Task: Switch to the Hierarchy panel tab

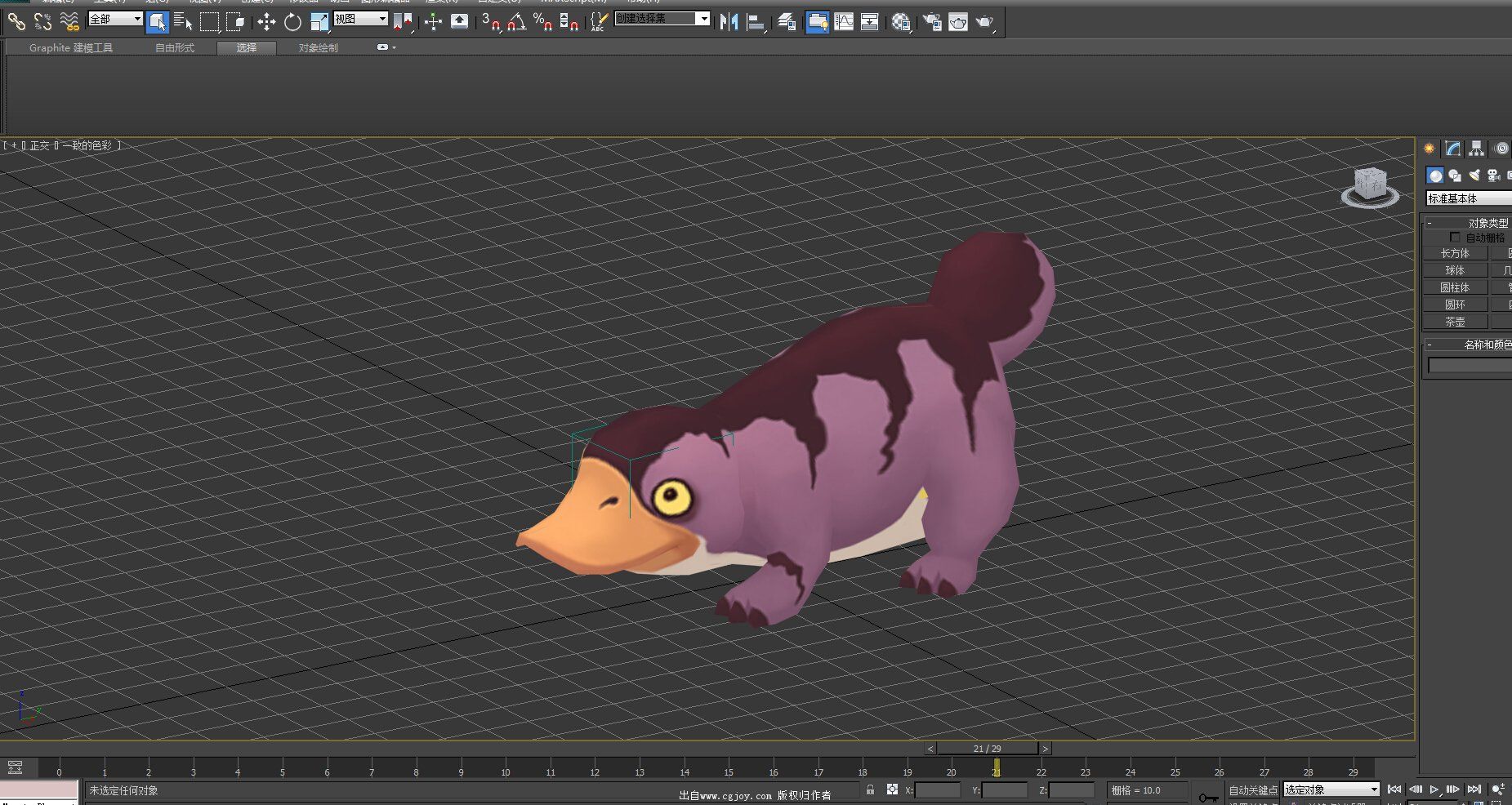Action: click(x=1476, y=149)
